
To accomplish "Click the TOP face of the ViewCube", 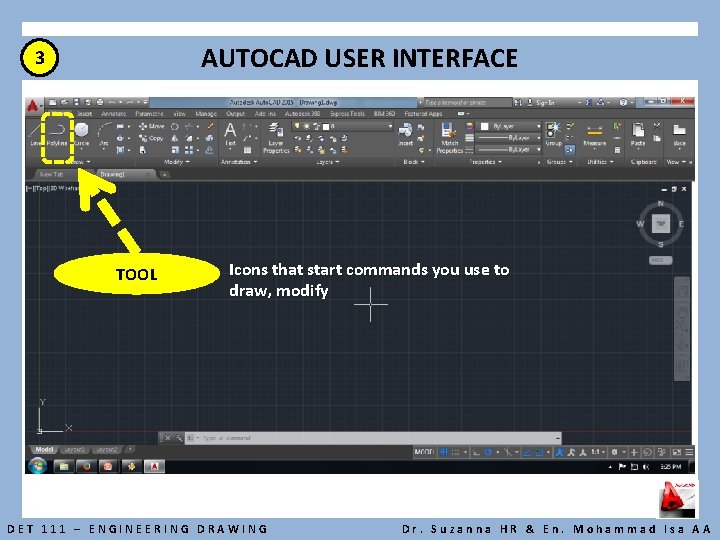I will click(x=661, y=224).
